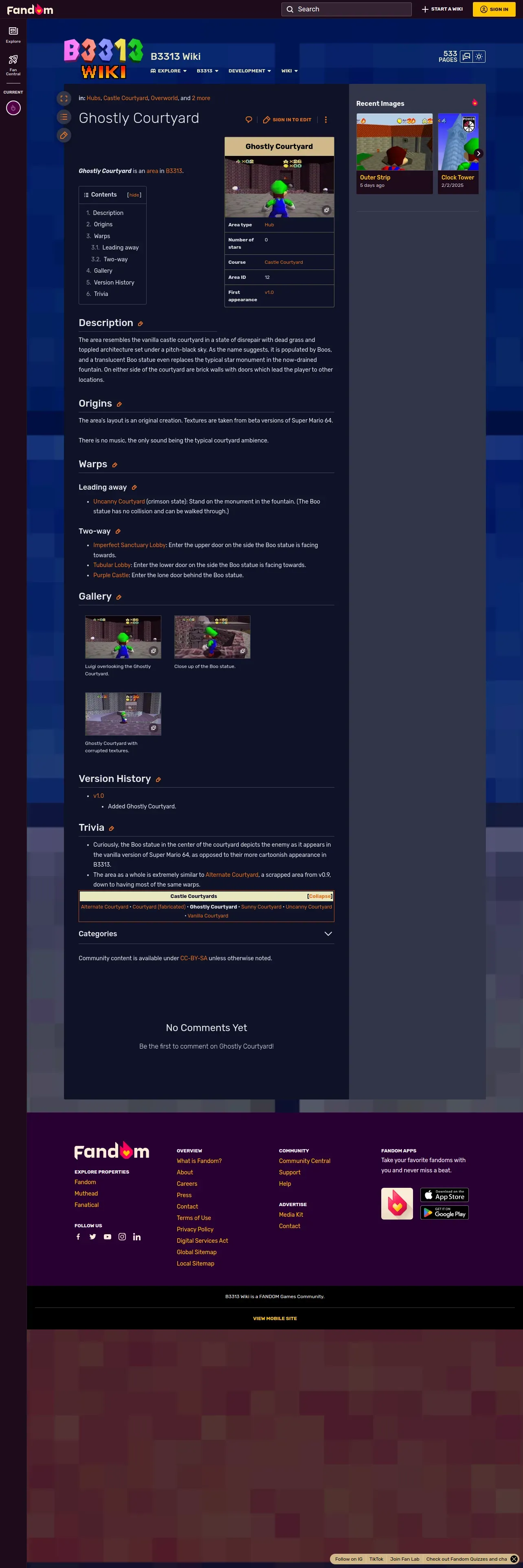Edit the Origins section pencil icon
Screen dimensions: 523x1568
click(x=119, y=404)
